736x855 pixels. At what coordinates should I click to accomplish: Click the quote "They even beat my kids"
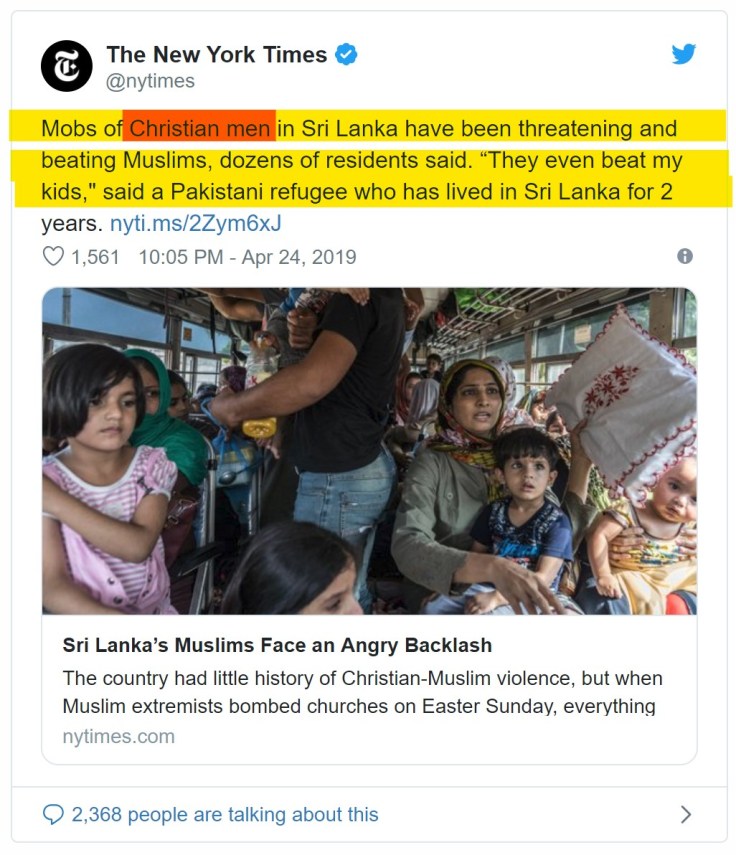coord(560,160)
